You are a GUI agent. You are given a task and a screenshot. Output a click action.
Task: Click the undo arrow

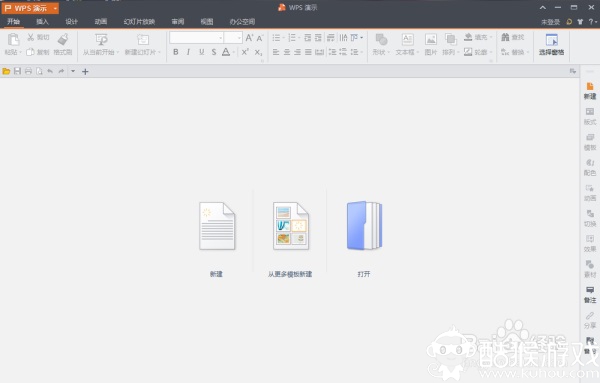50,71
